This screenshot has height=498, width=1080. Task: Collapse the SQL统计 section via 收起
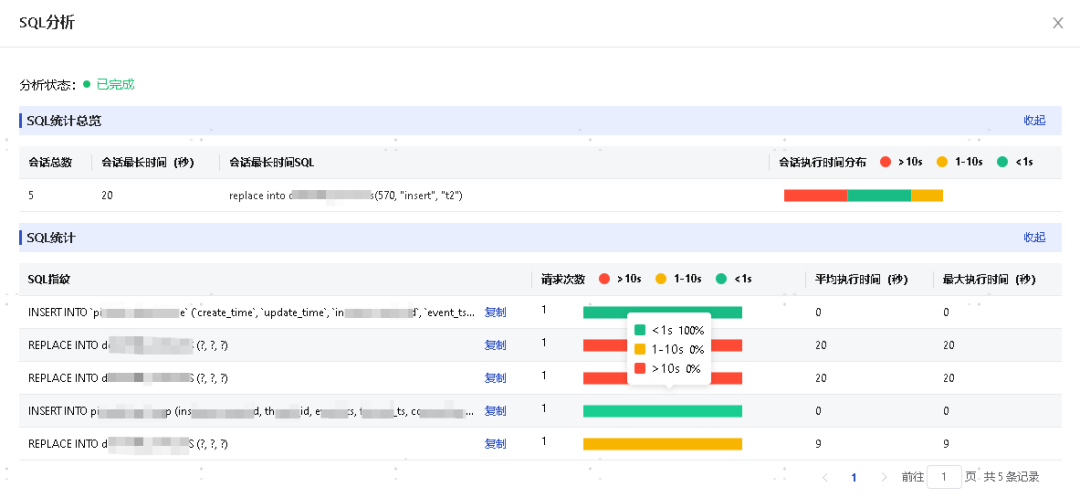[x=1034, y=238]
